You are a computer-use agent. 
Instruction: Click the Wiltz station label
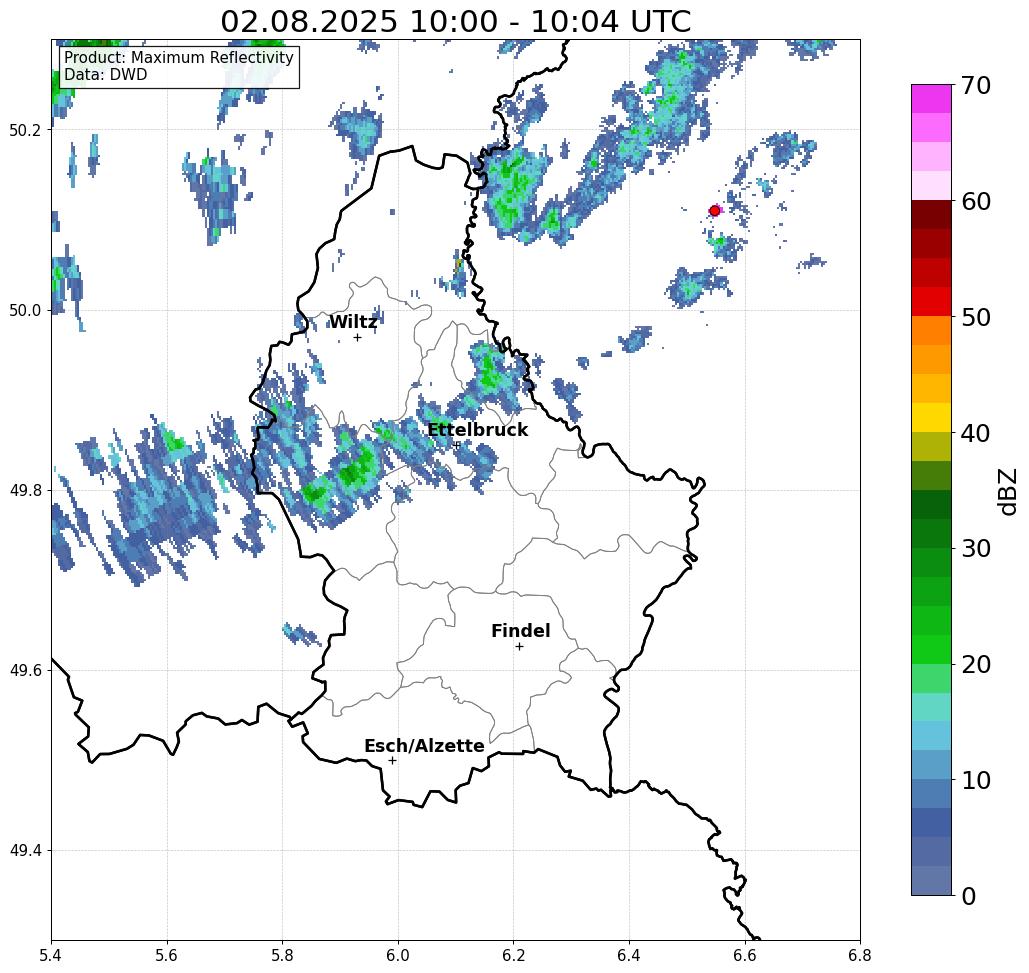(353, 322)
